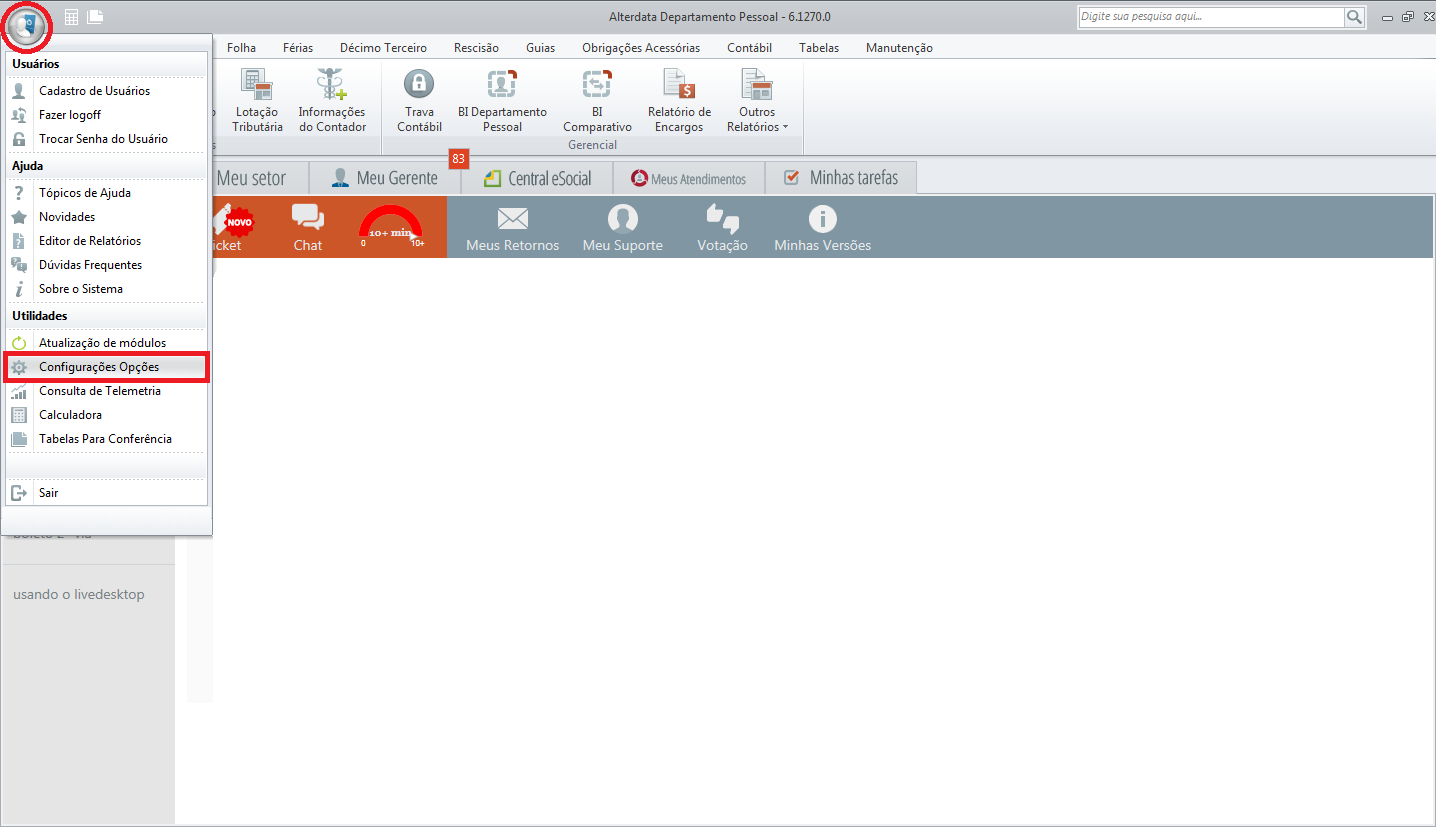Image resolution: width=1436 pixels, height=827 pixels.
Task: Click Sair to exit
Action: click(x=106, y=493)
